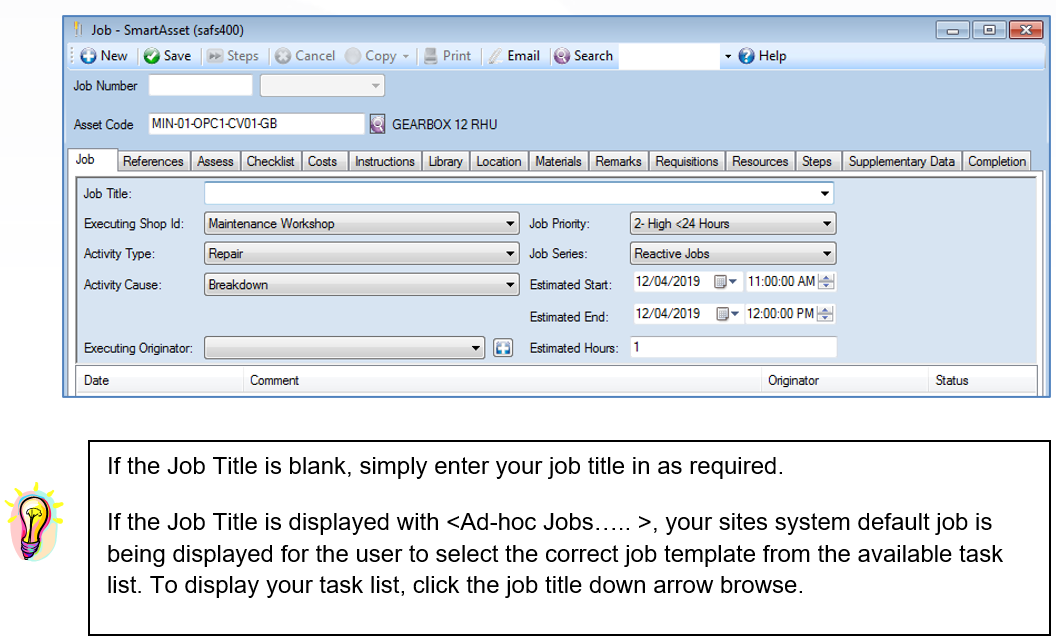Open Email from the toolbar
Screen dimensions: 1056x641
click(x=496, y=56)
